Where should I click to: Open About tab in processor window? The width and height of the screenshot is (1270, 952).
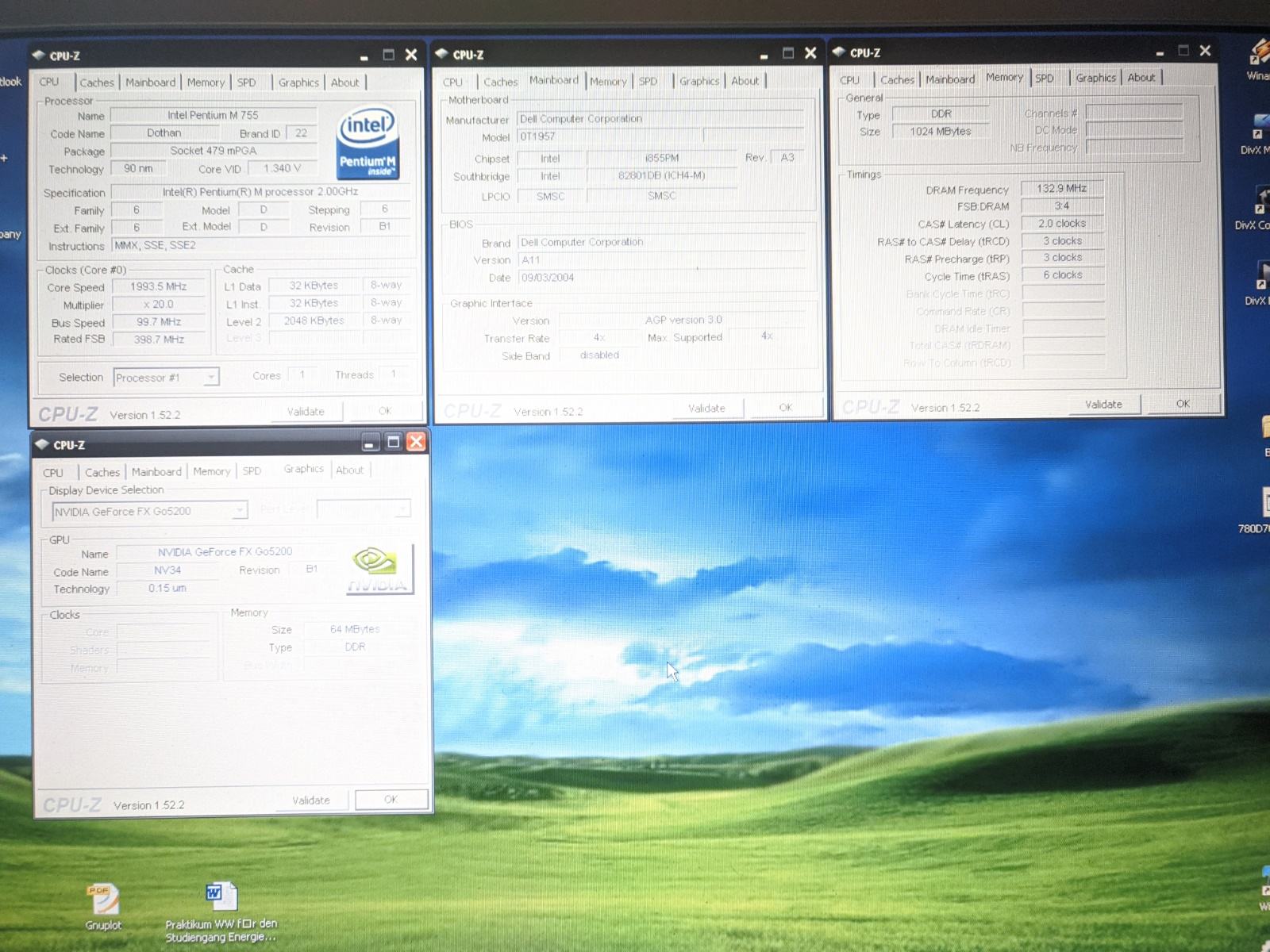(344, 83)
